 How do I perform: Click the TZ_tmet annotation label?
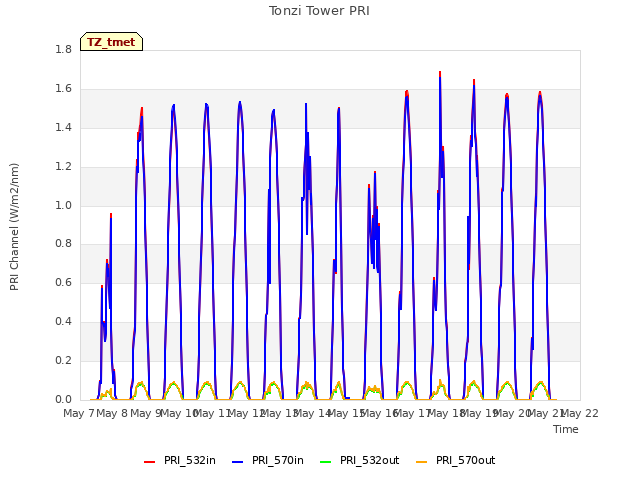pyautogui.click(x=111, y=42)
